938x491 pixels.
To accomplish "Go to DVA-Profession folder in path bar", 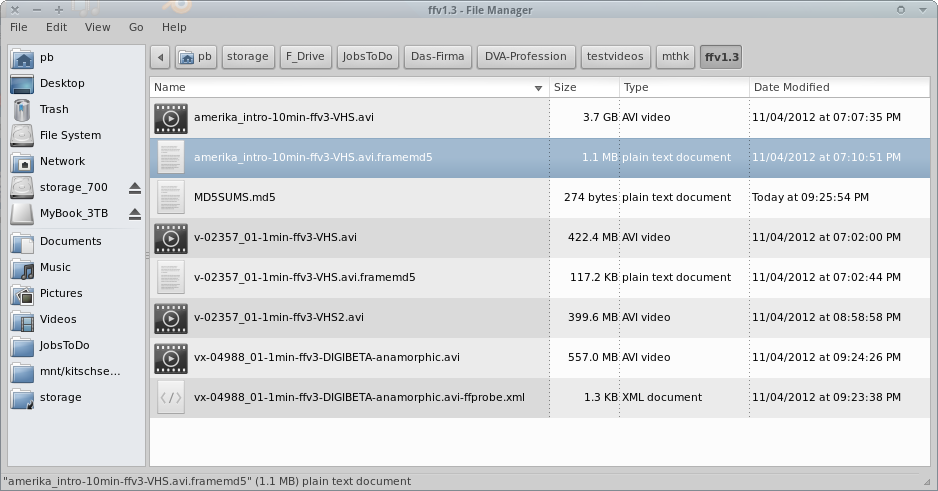I will pos(526,57).
